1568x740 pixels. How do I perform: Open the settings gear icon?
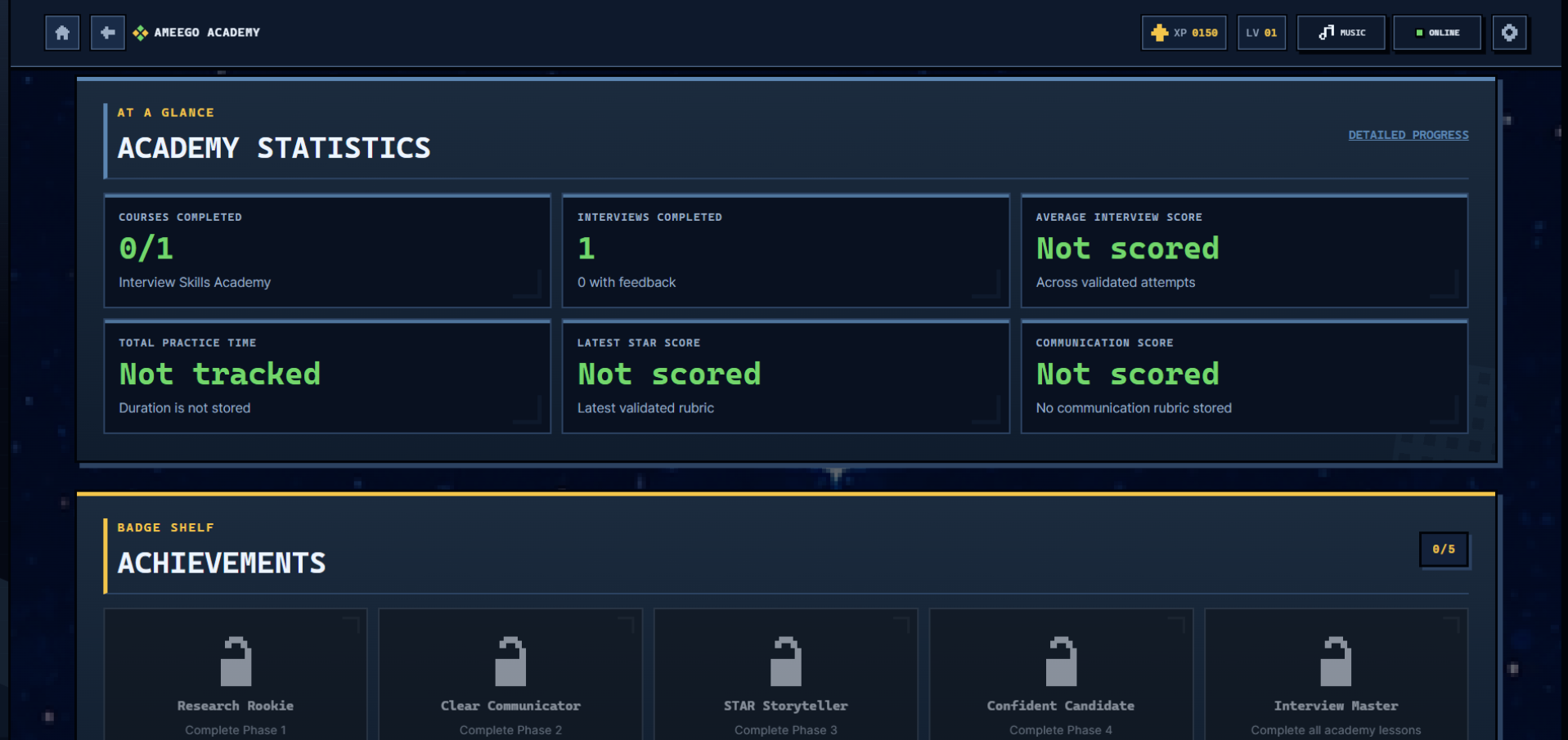[x=1509, y=33]
